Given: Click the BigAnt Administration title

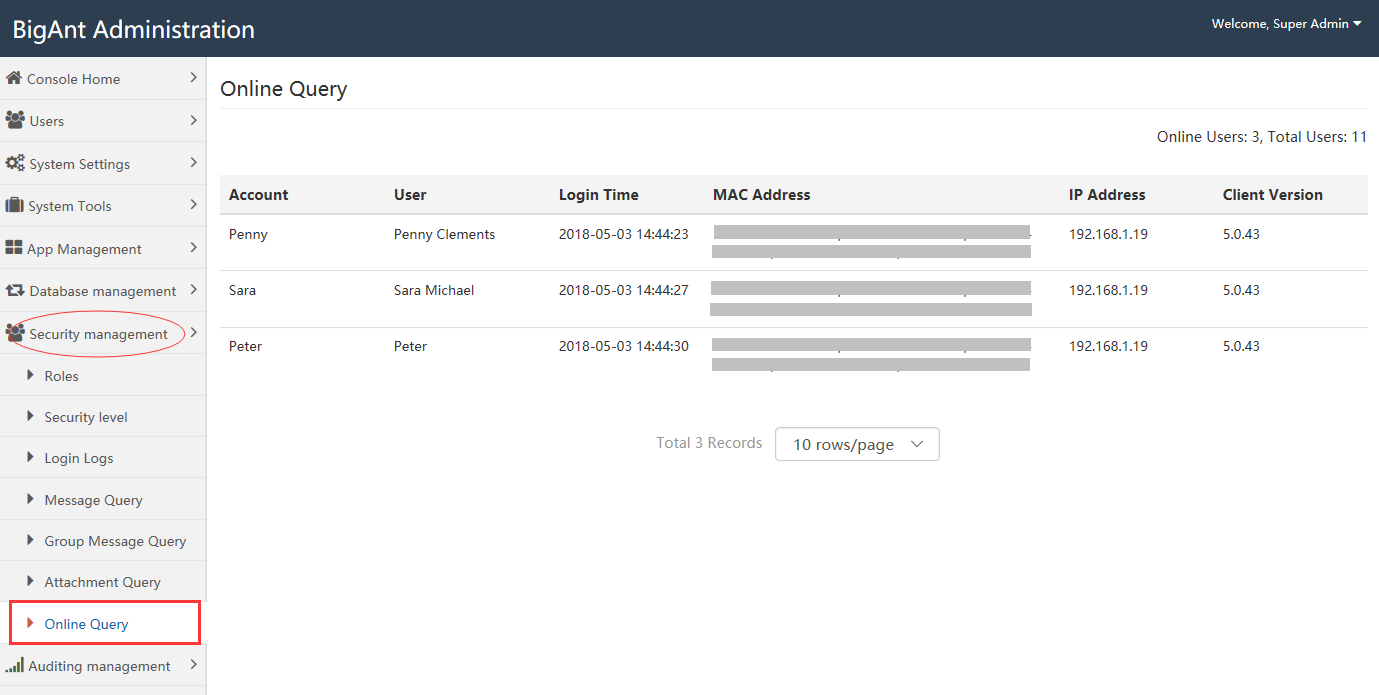Looking at the screenshot, I should [133, 29].
